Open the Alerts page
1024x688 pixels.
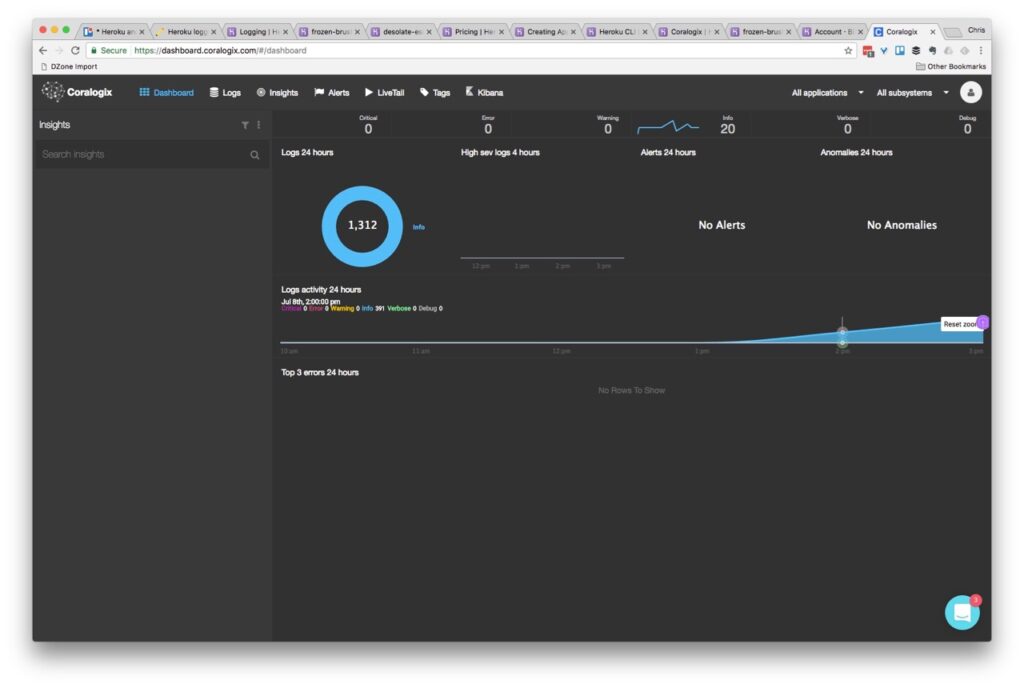(x=332, y=93)
